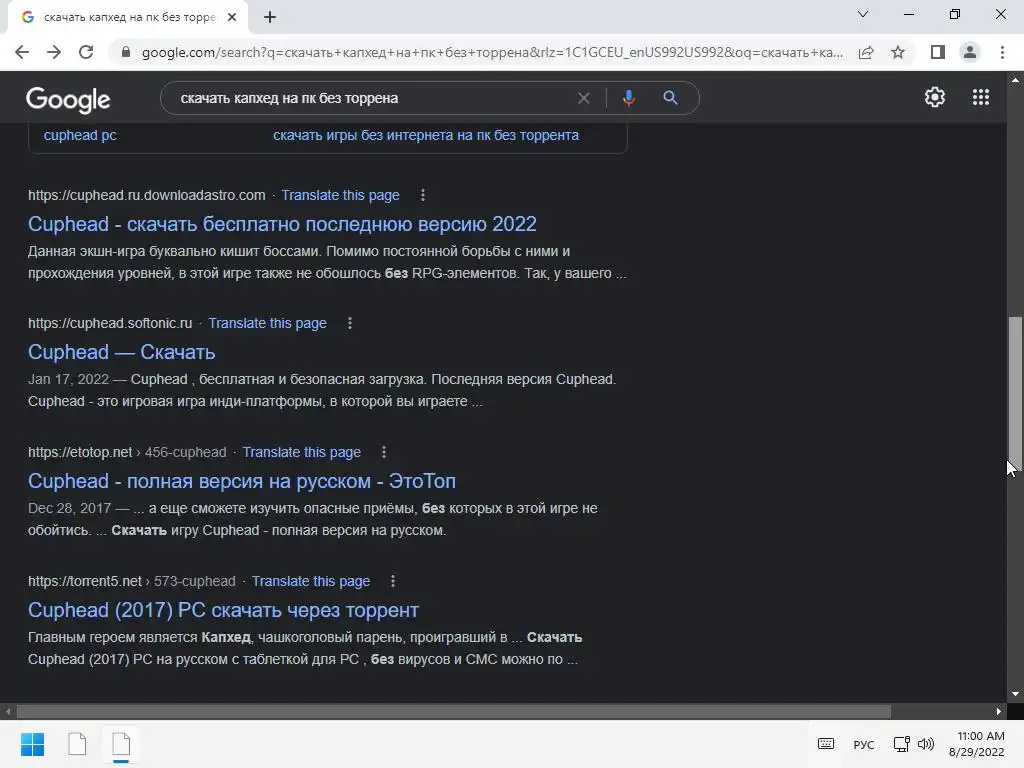Open Chrome side panel

(x=938, y=52)
